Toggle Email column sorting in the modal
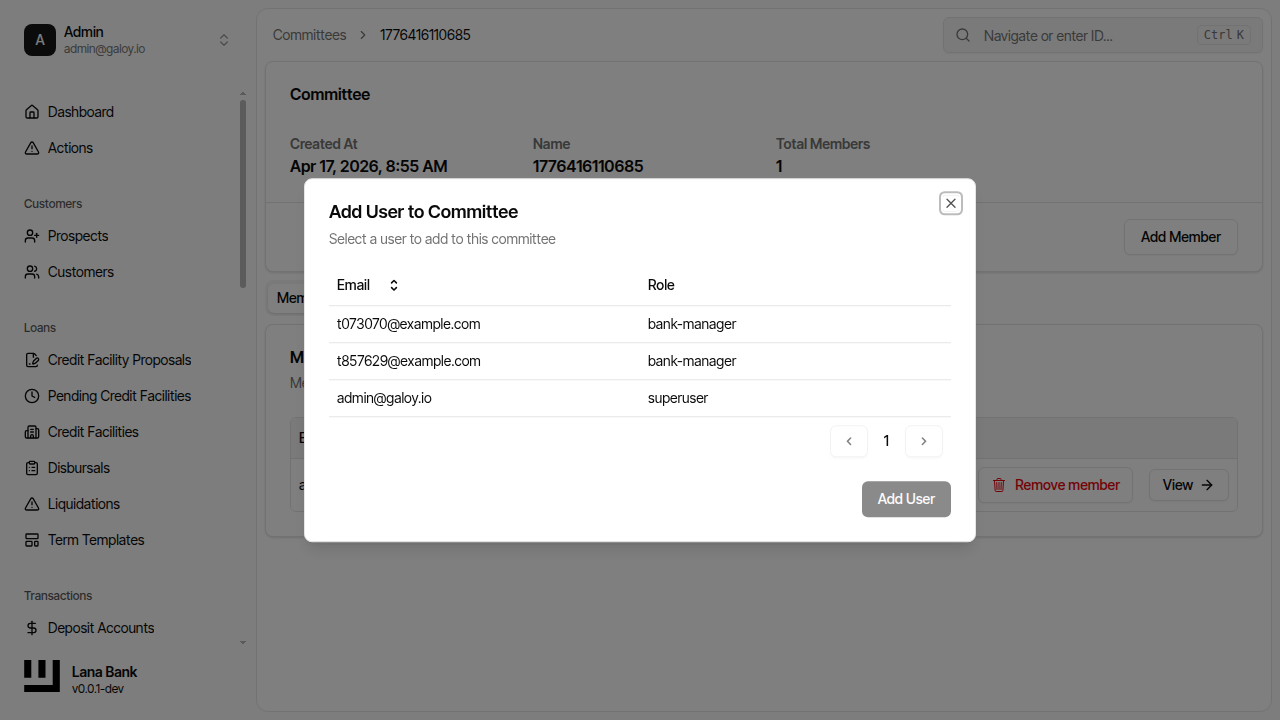Screen dimensions: 1280x720 coord(393,285)
